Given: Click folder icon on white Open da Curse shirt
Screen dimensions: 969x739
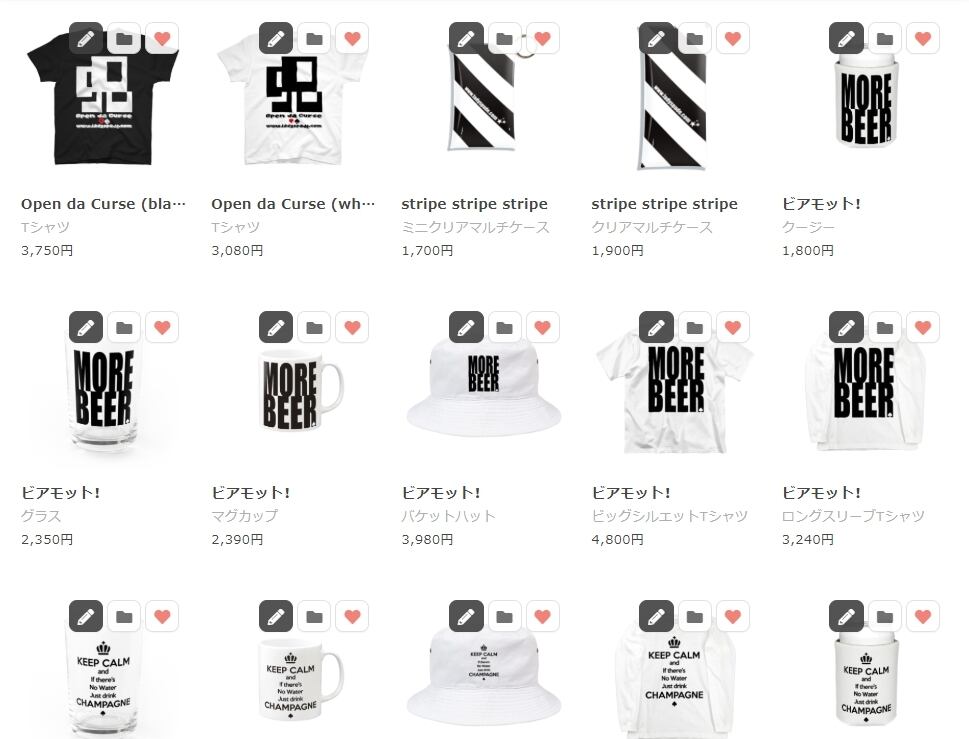Looking at the screenshot, I should (x=314, y=38).
